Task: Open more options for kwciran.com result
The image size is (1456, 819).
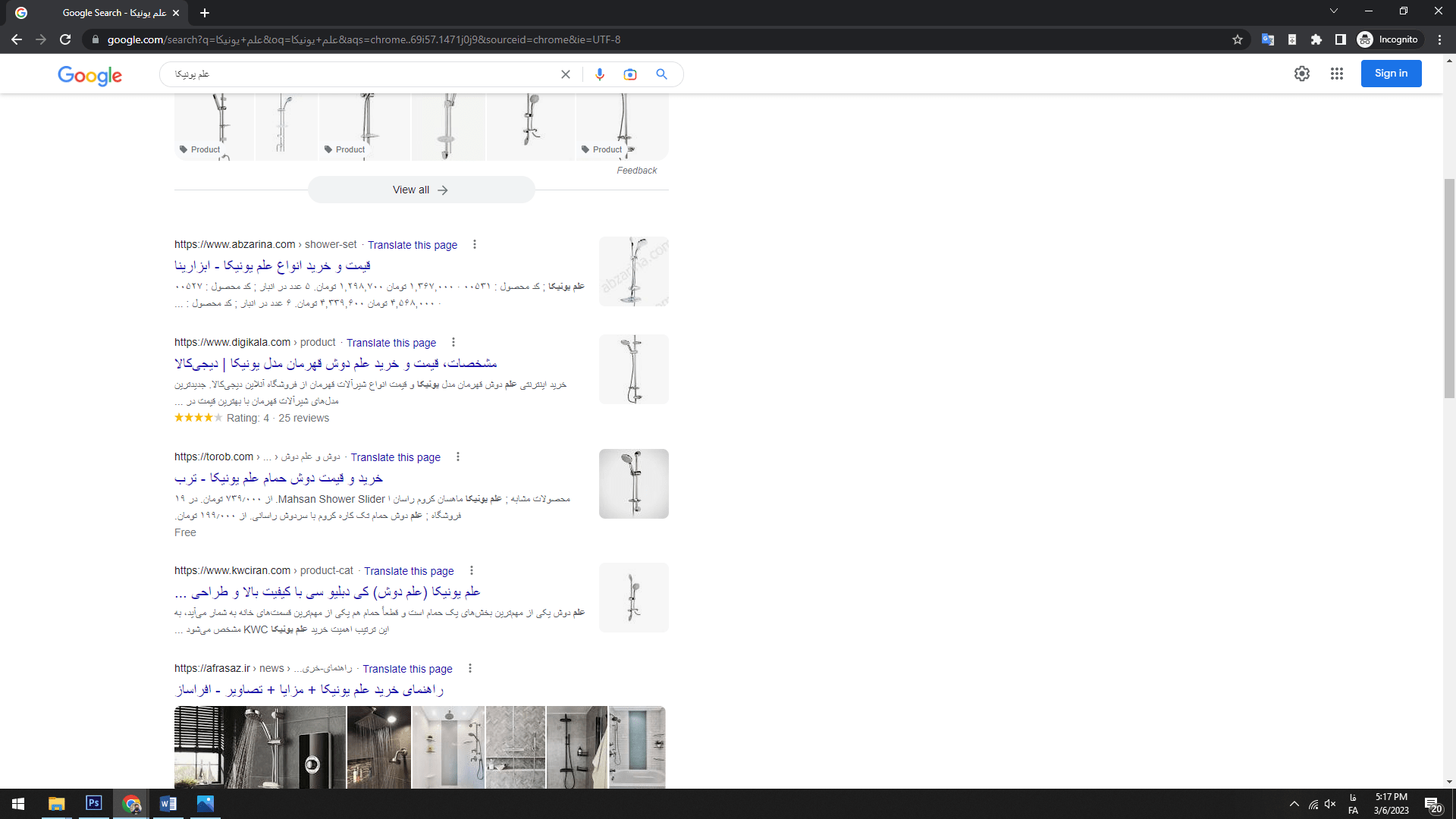Action: click(472, 570)
